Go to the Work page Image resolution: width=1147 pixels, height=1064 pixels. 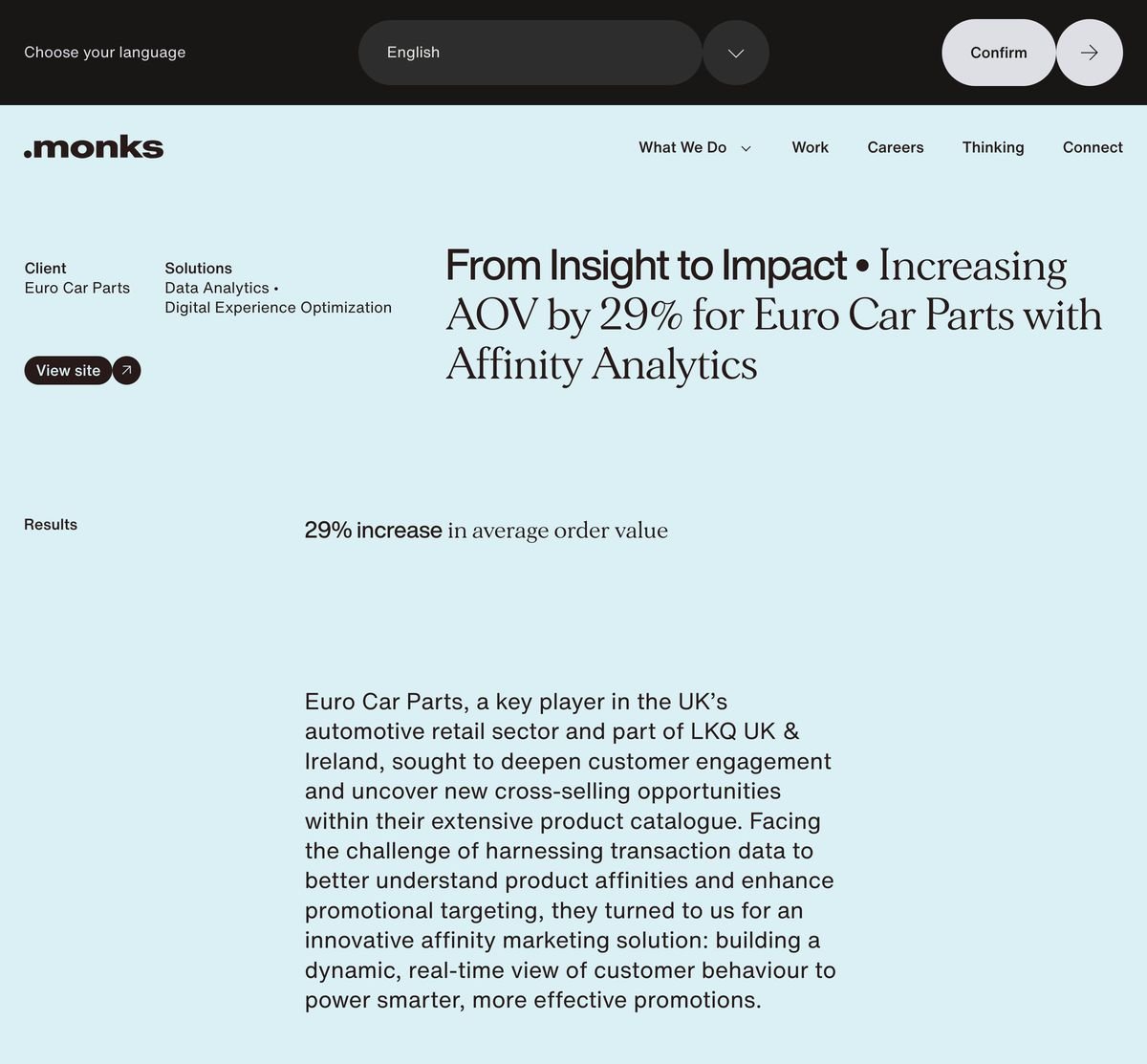pyautogui.click(x=810, y=147)
